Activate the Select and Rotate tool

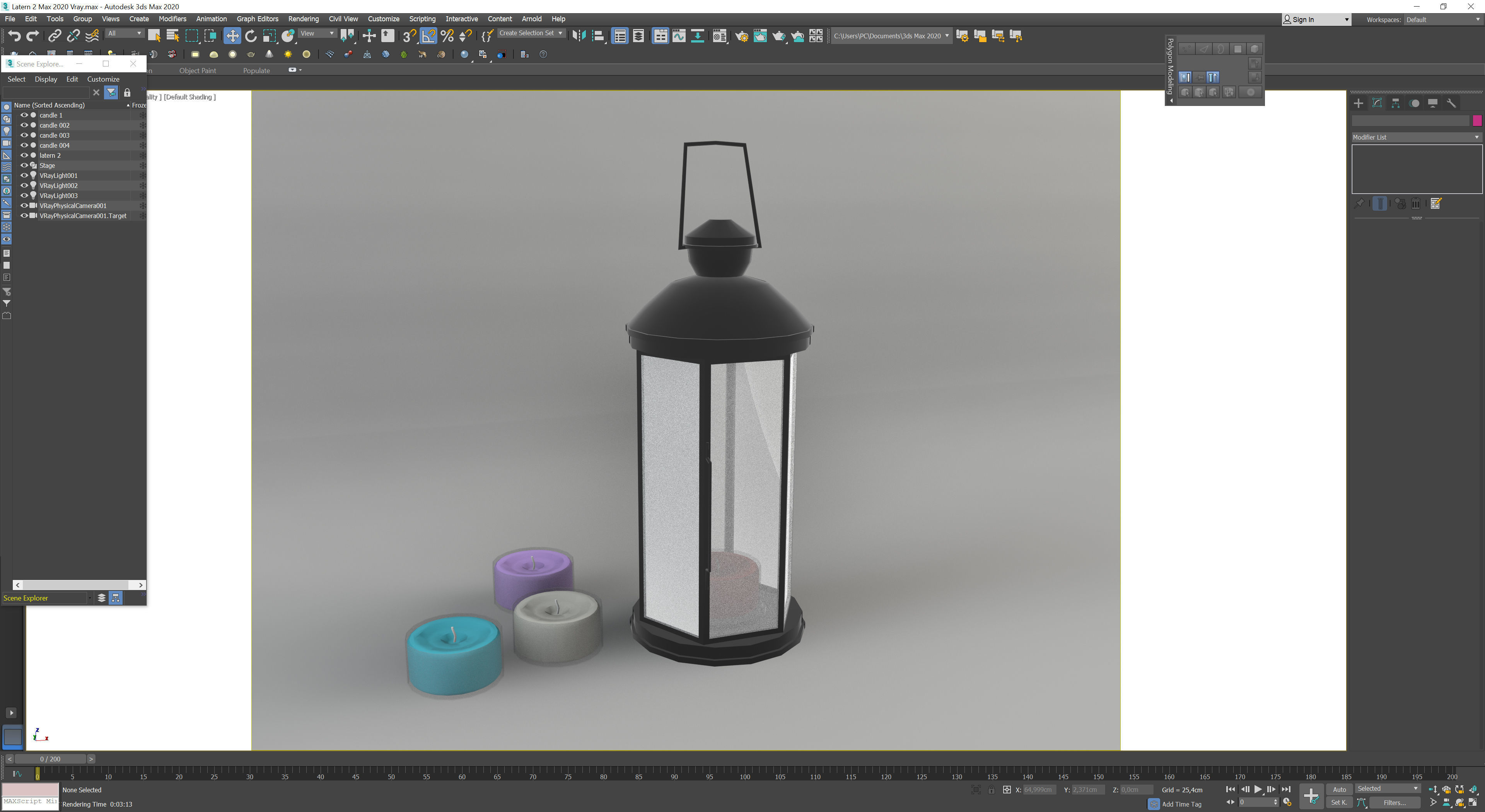(251, 36)
